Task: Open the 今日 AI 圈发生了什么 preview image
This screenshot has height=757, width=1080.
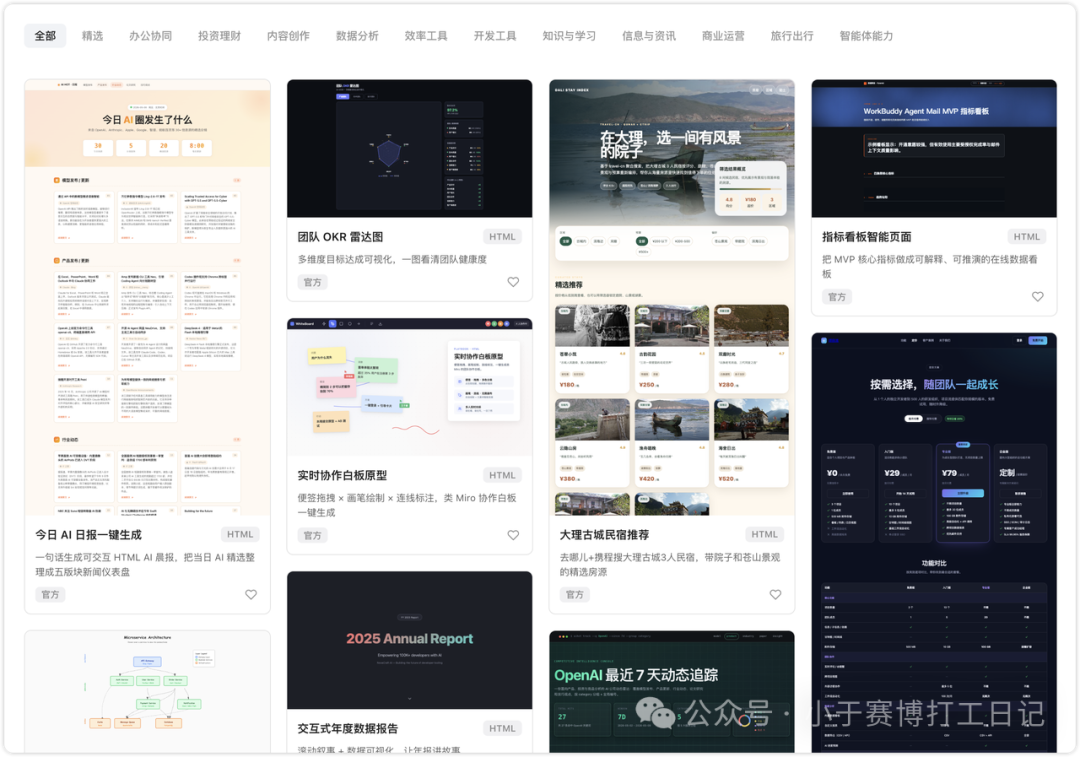Action: click(147, 297)
